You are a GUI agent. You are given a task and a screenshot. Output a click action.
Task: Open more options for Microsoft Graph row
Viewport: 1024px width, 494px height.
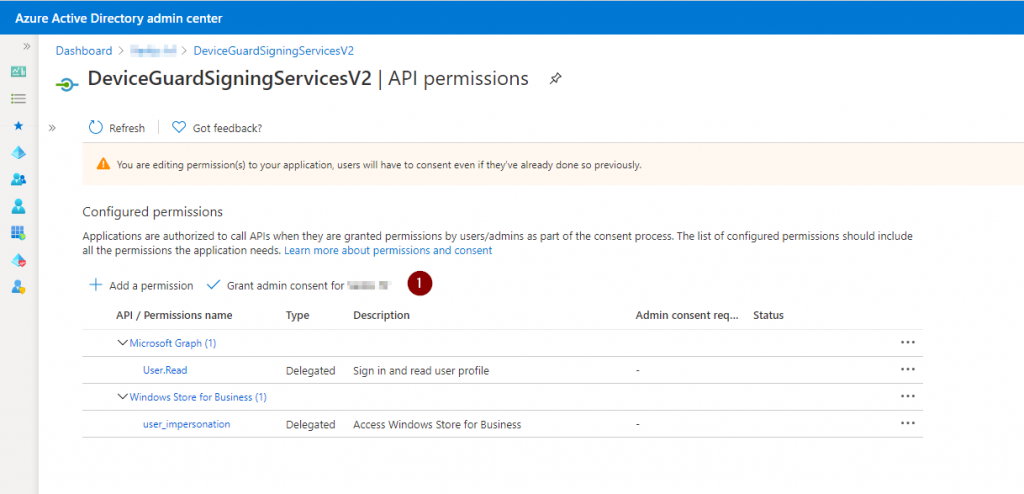click(x=908, y=342)
